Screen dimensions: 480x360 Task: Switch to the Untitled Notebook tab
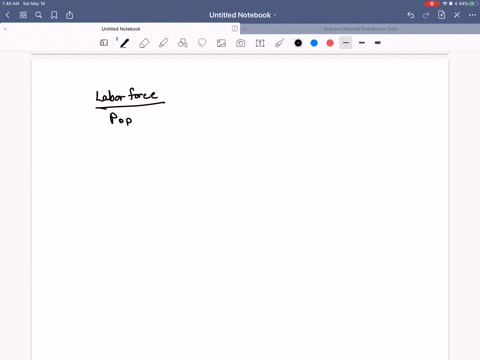coord(121,29)
